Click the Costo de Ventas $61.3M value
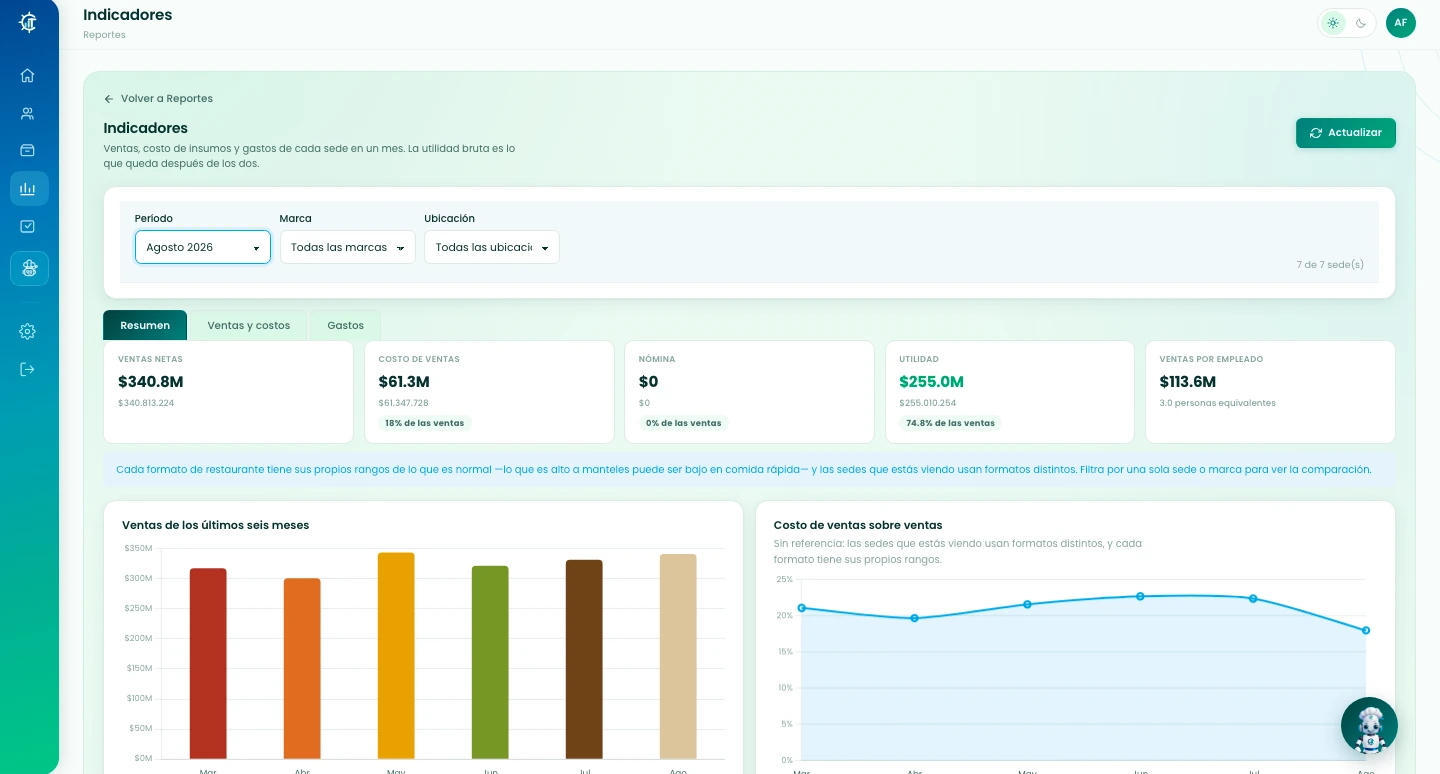 click(x=404, y=381)
